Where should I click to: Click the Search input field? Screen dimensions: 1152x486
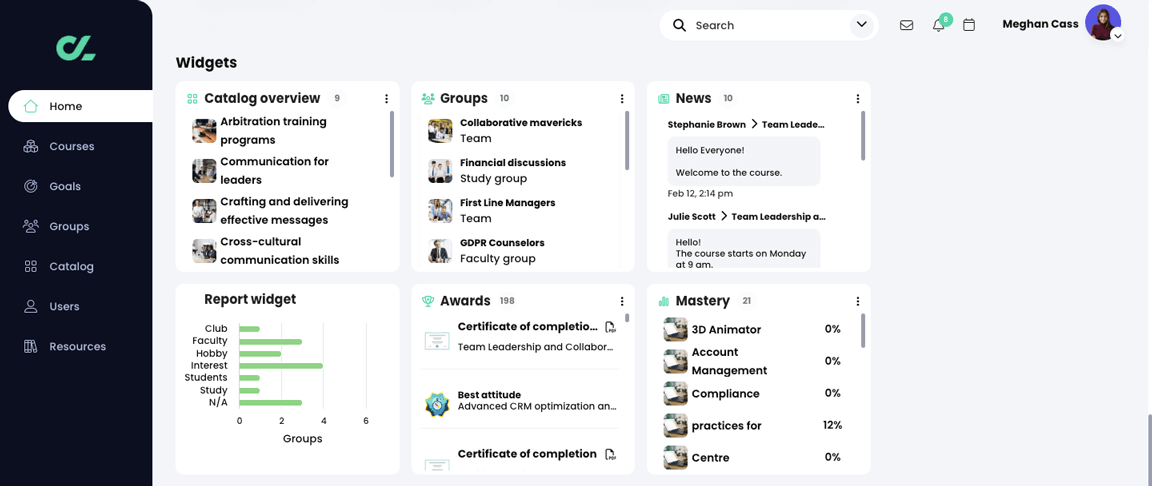click(x=768, y=25)
